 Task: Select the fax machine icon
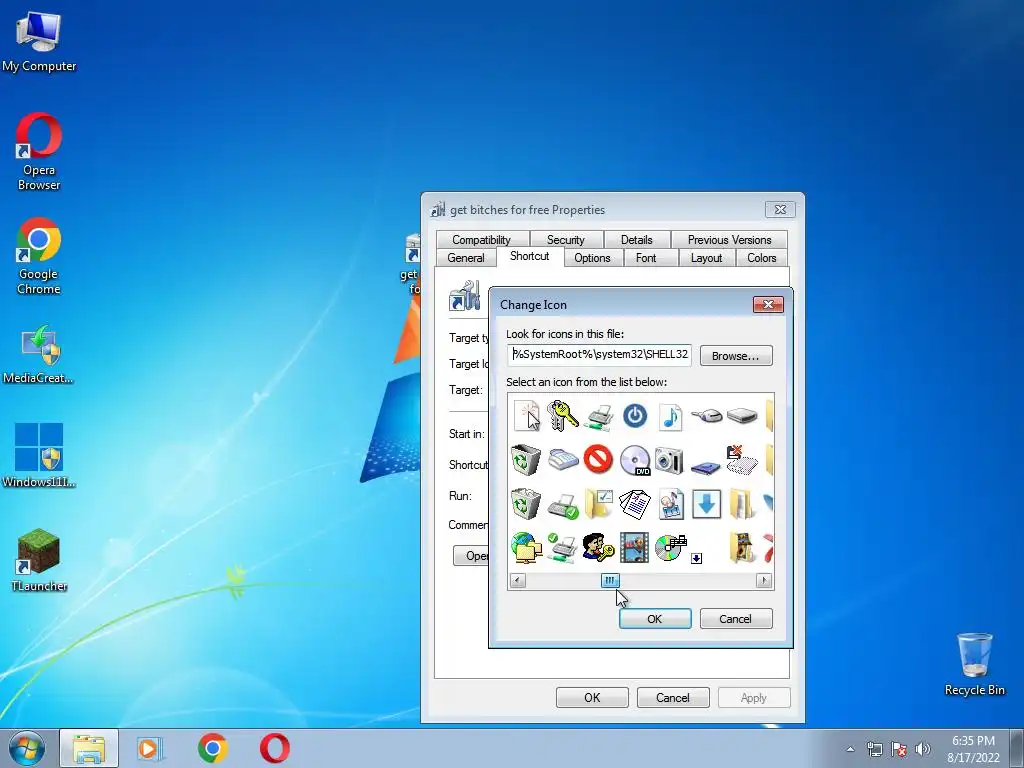(x=563, y=460)
